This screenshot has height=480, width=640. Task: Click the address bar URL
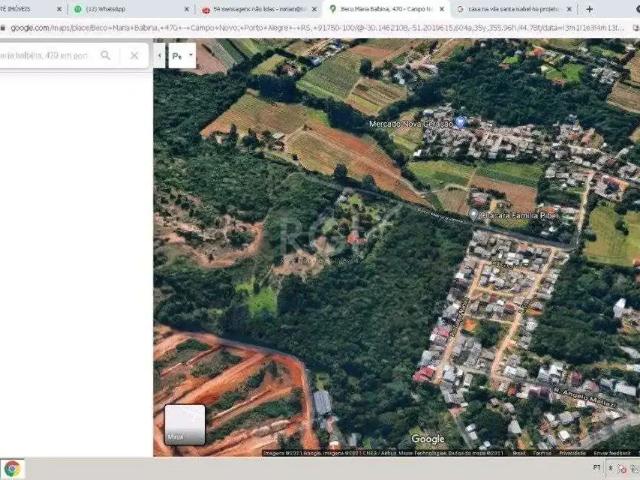tap(317, 28)
